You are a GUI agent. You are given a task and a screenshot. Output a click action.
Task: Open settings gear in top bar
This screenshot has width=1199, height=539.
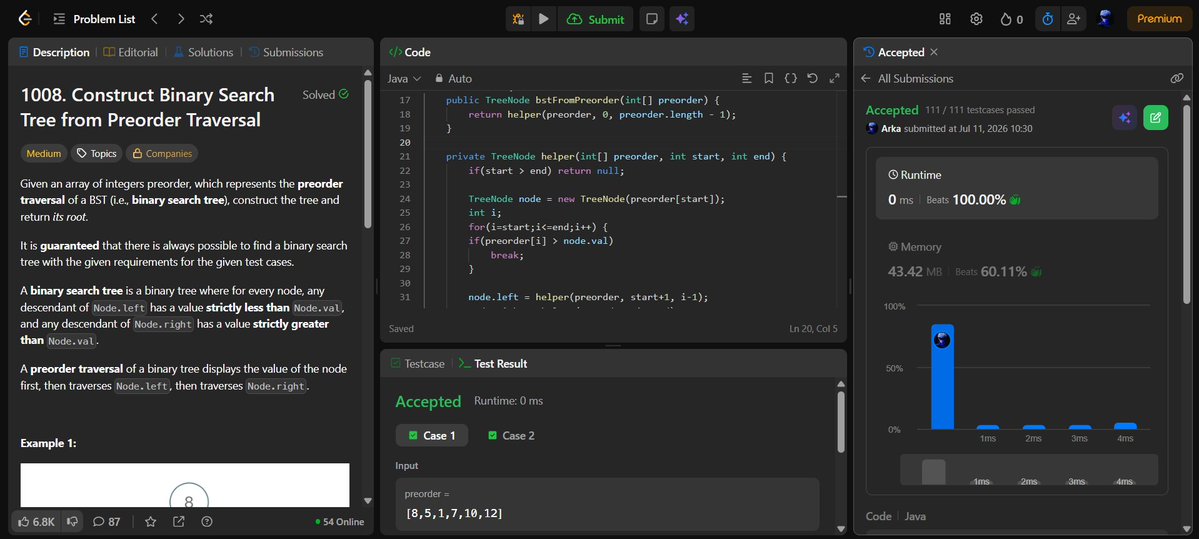[976, 19]
